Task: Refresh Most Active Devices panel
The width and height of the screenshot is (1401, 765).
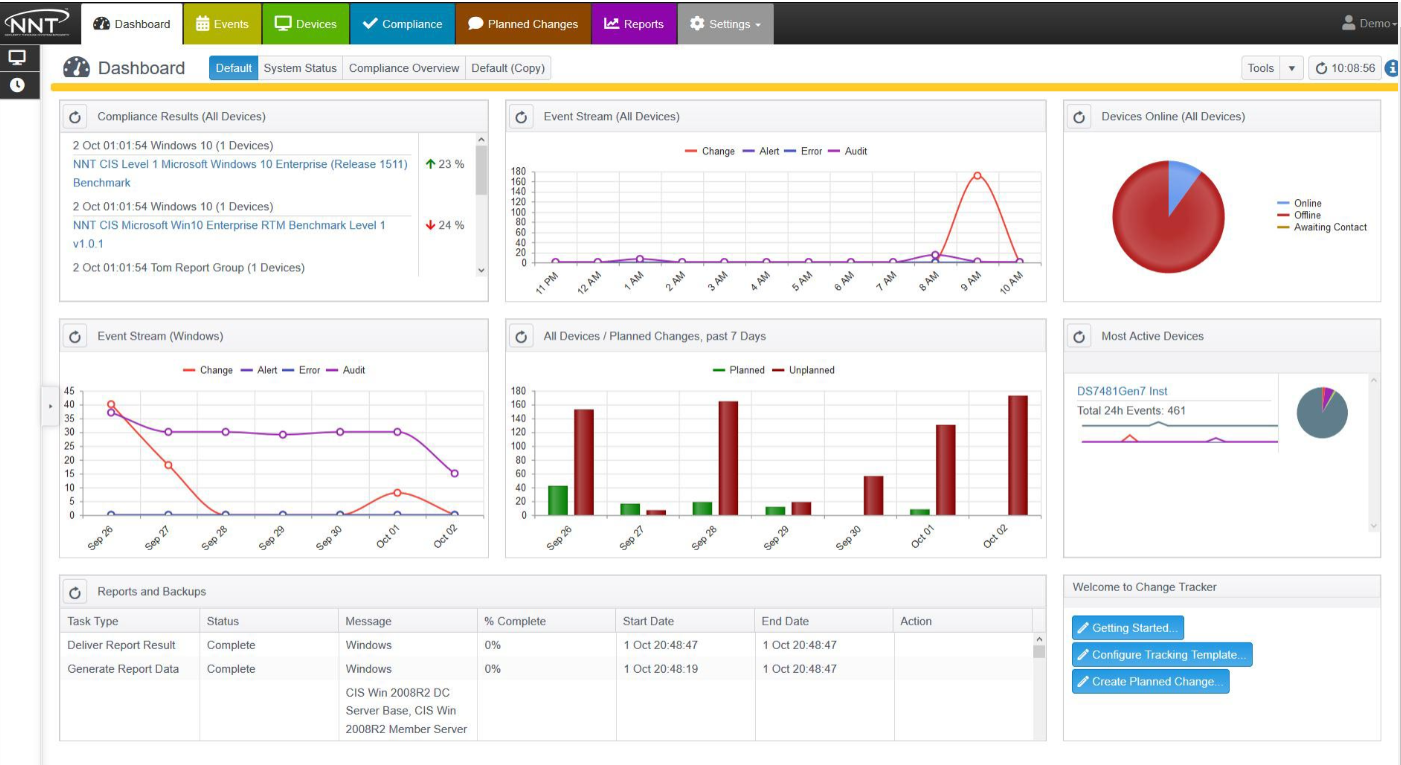Action: (x=1079, y=337)
